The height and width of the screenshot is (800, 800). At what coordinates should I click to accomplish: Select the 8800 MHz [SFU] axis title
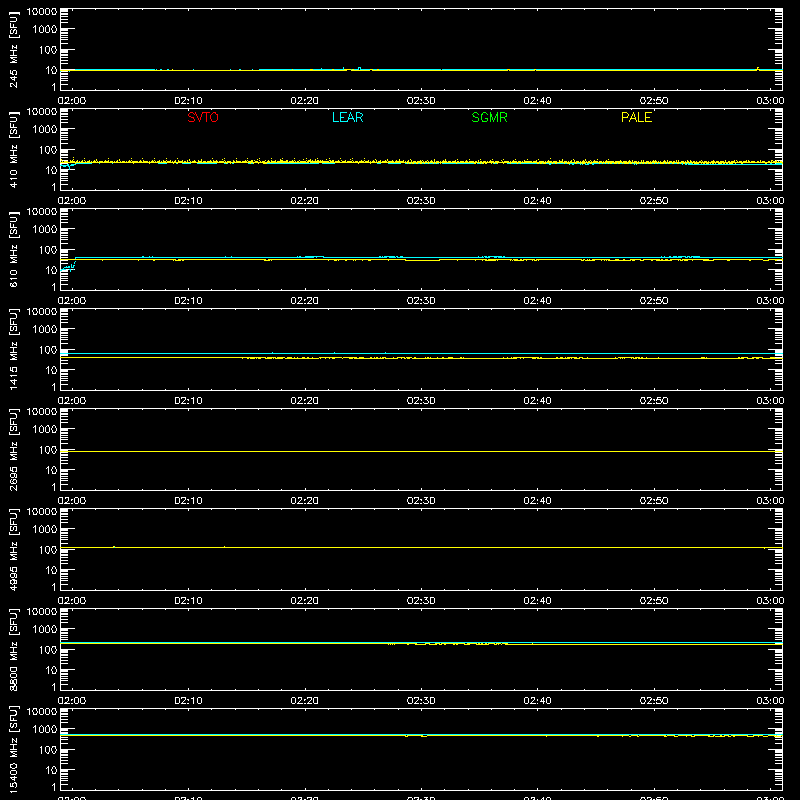click(x=13, y=649)
